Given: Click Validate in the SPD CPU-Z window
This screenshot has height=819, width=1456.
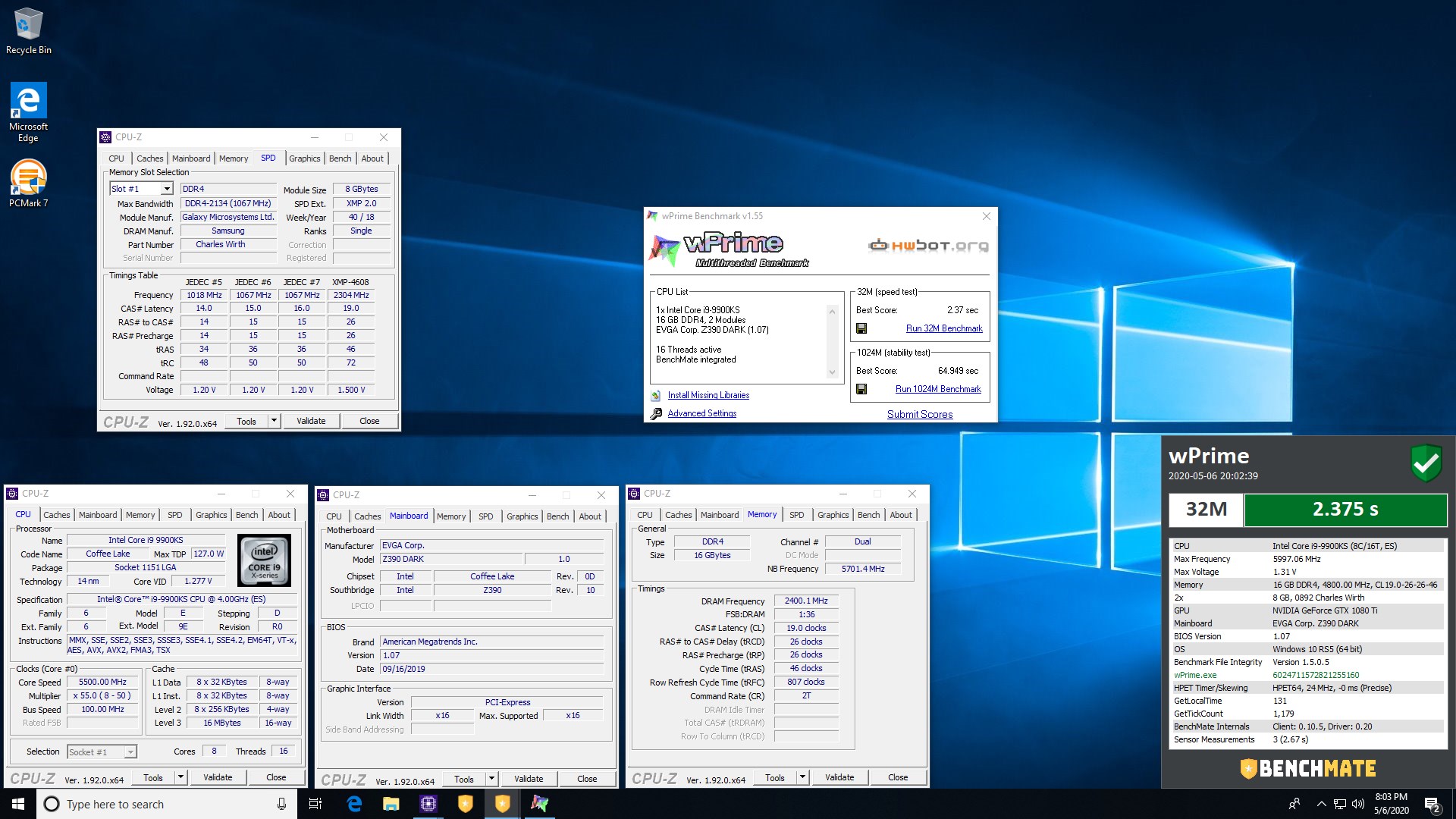Looking at the screenshot, I should point(311,421).
